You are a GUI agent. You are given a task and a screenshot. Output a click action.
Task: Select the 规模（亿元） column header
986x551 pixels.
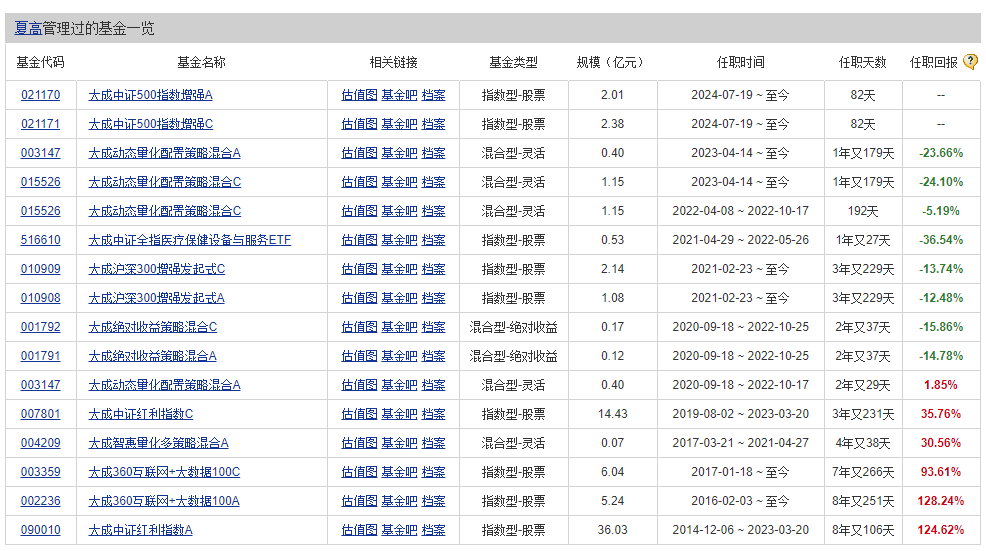(x=612, y=62)
